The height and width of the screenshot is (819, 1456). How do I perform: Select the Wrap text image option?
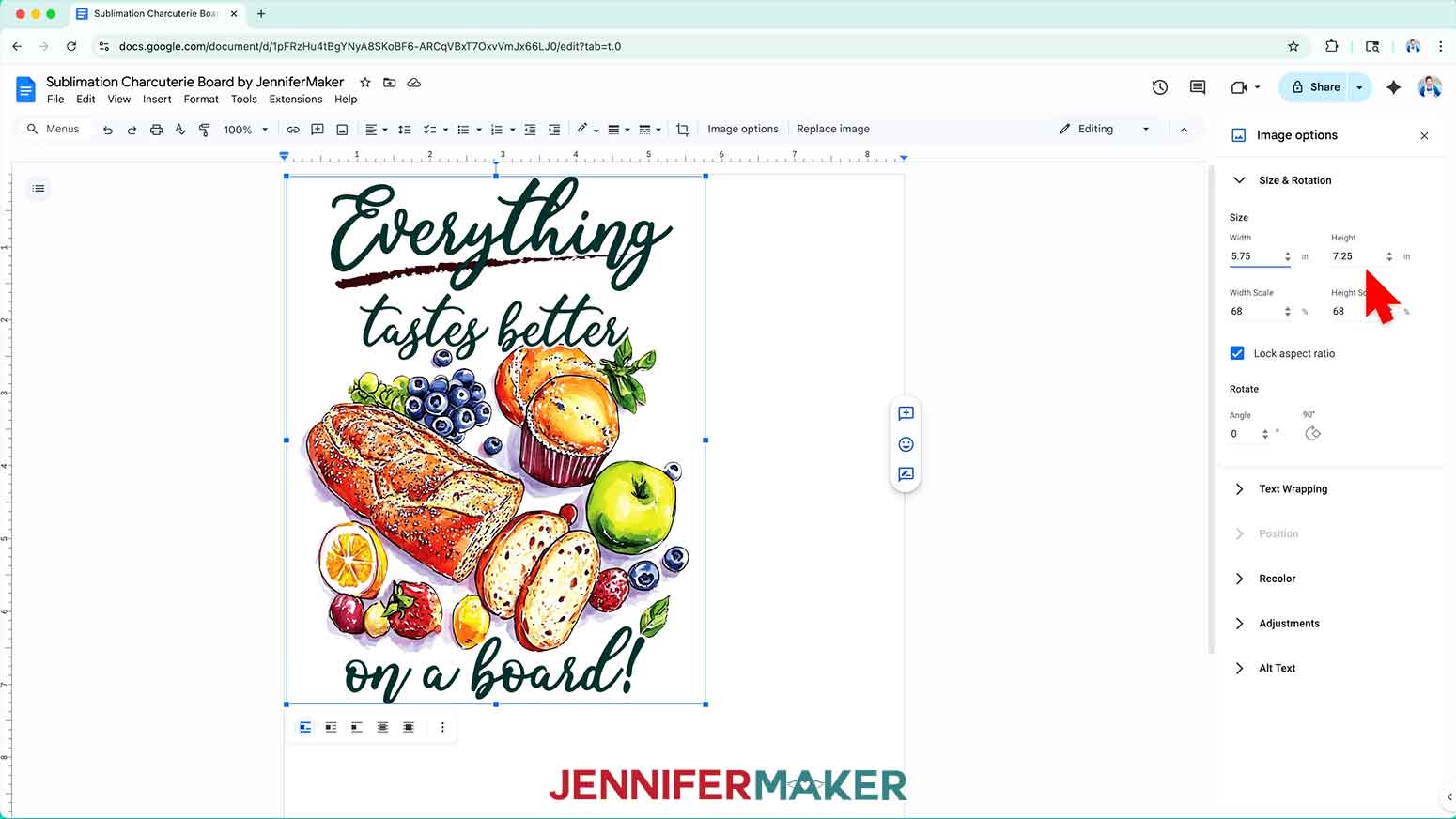pyautogui.click(x=331, y=728)
